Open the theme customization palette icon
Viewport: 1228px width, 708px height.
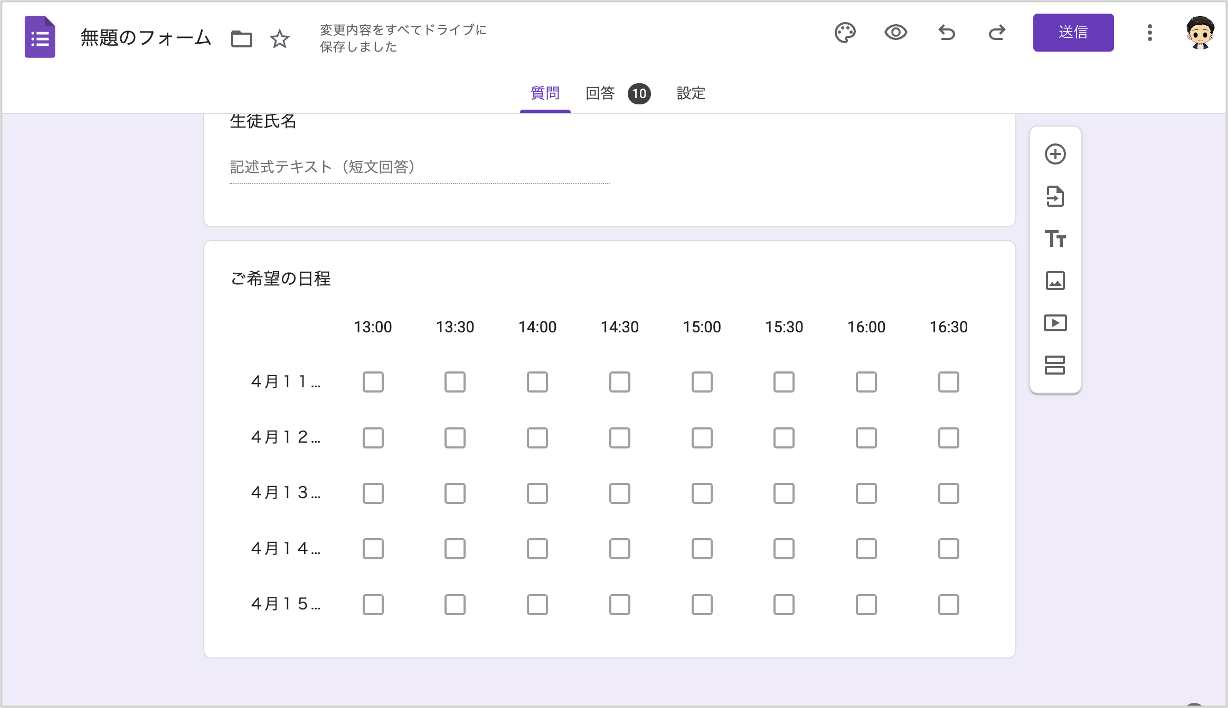[x=845, y=33]
